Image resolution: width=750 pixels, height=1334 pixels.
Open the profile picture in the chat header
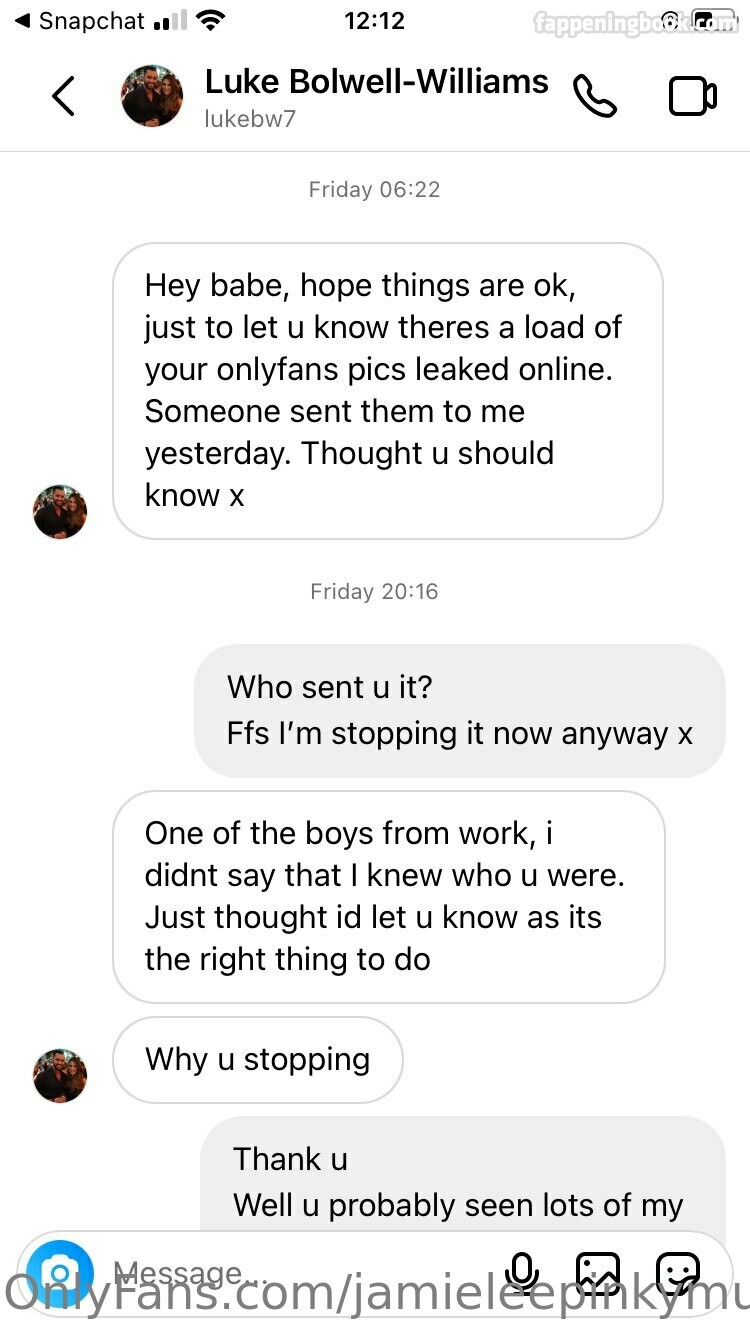click(152, 96)
